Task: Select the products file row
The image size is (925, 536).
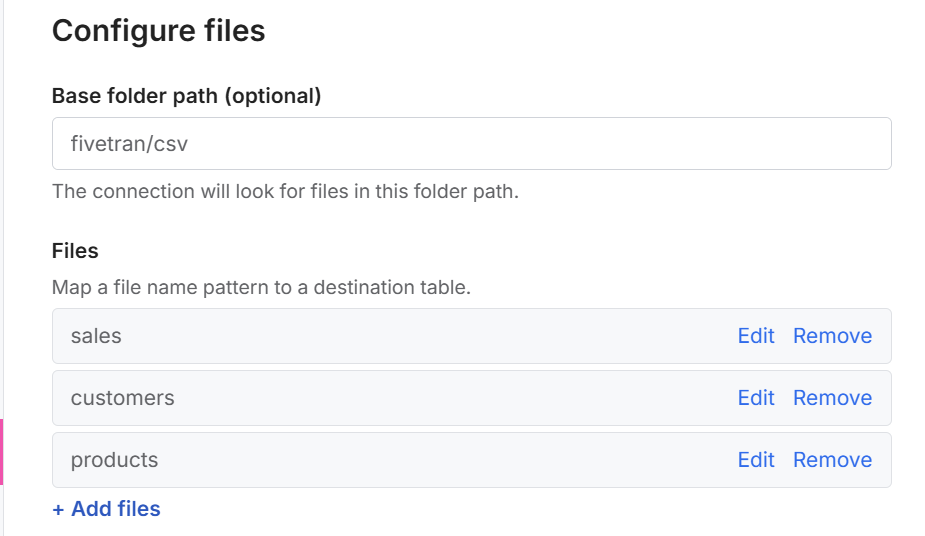Action: [400, 460]
